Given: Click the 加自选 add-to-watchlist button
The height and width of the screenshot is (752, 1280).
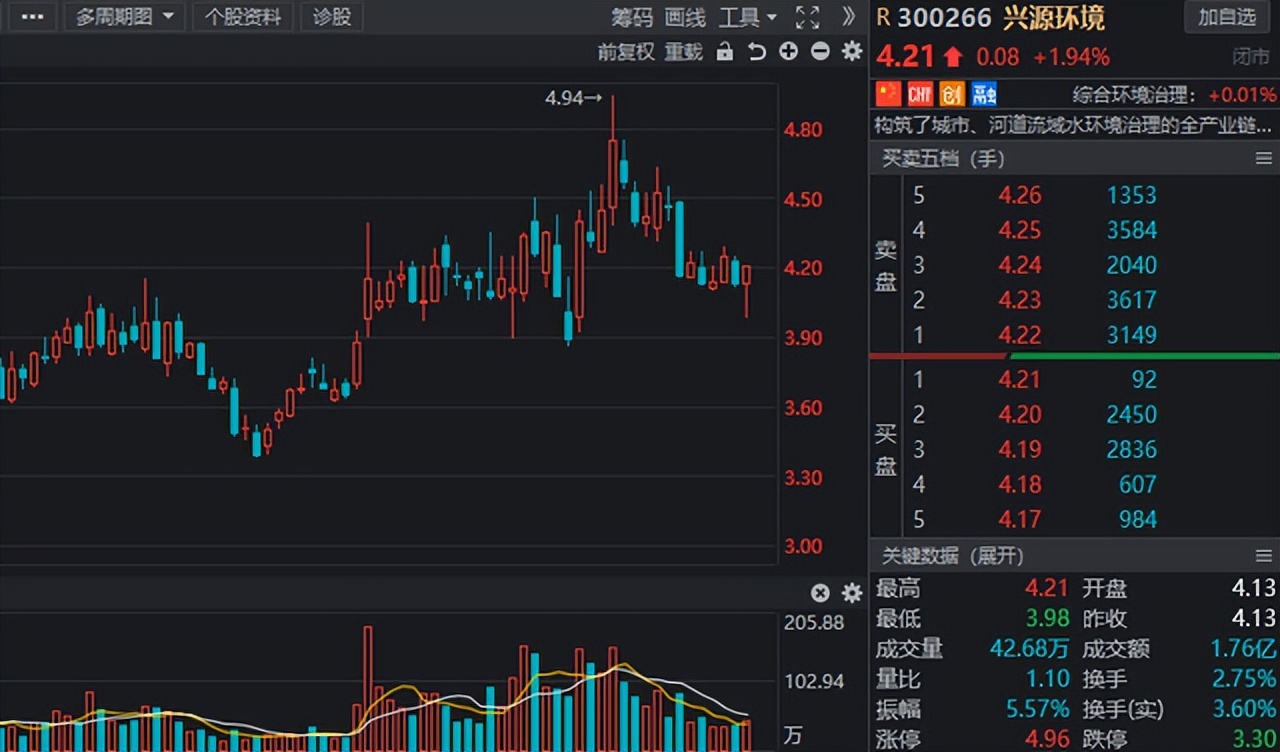Looking at the screenshot, I should (x=1227, y=17).
